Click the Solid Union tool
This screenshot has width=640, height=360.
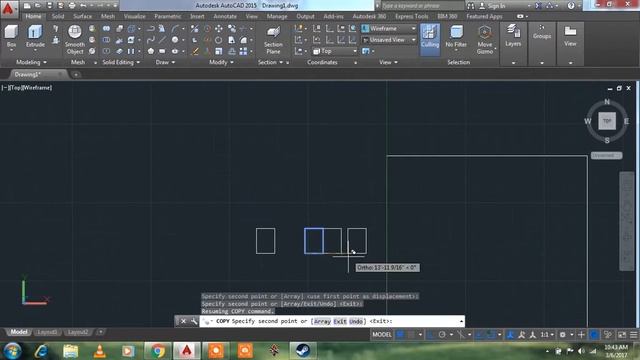click(106, 29)
